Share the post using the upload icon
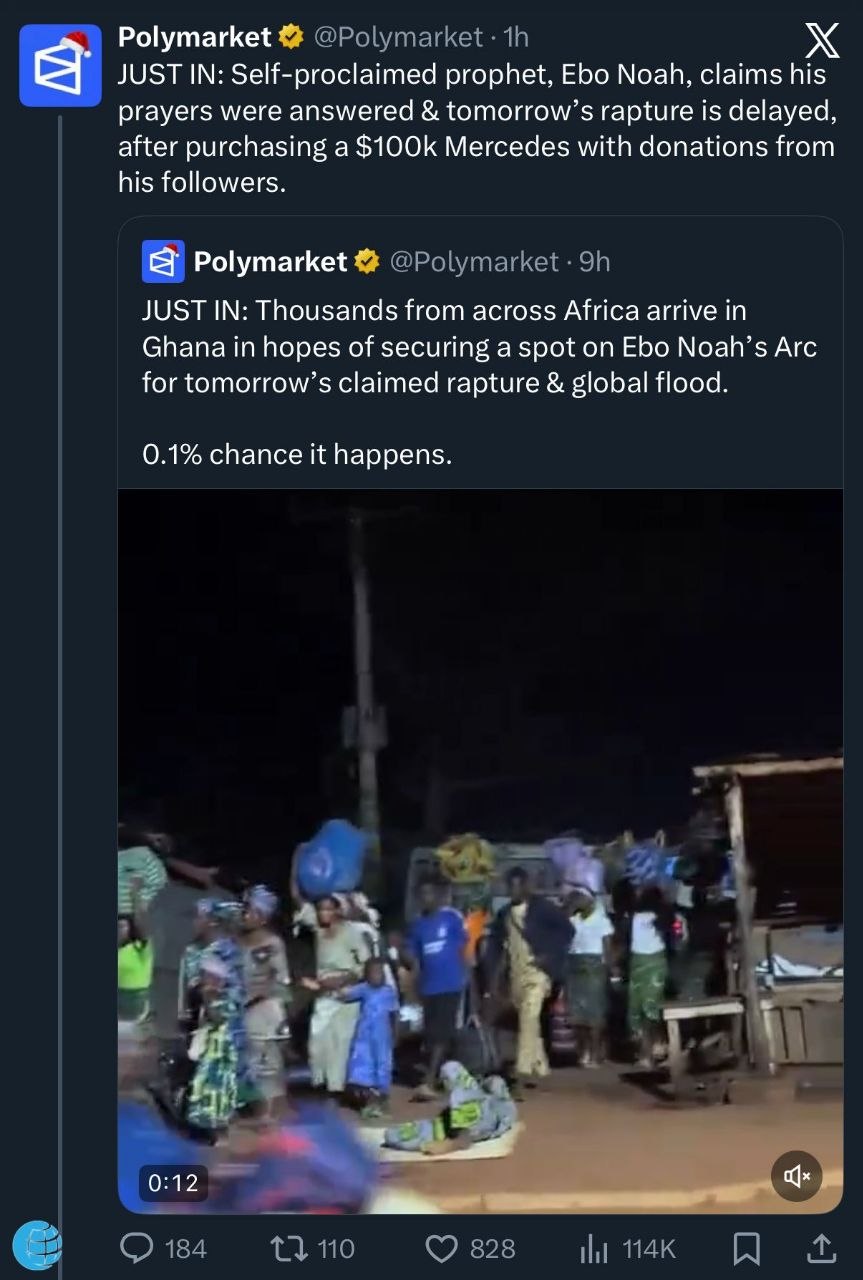 [x=820, y=1247]
